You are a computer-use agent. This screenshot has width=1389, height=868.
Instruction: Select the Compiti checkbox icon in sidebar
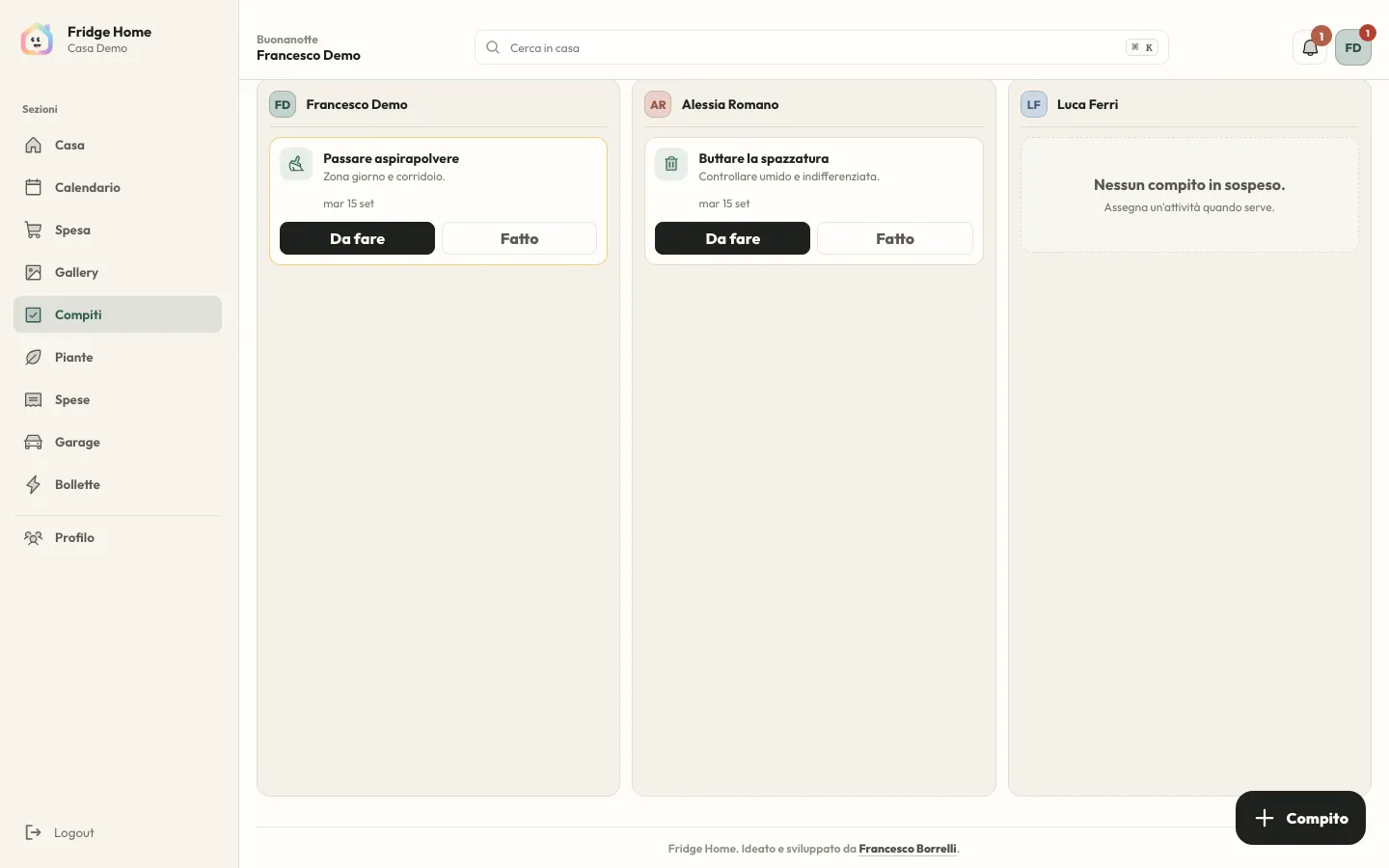coord(34,314)
